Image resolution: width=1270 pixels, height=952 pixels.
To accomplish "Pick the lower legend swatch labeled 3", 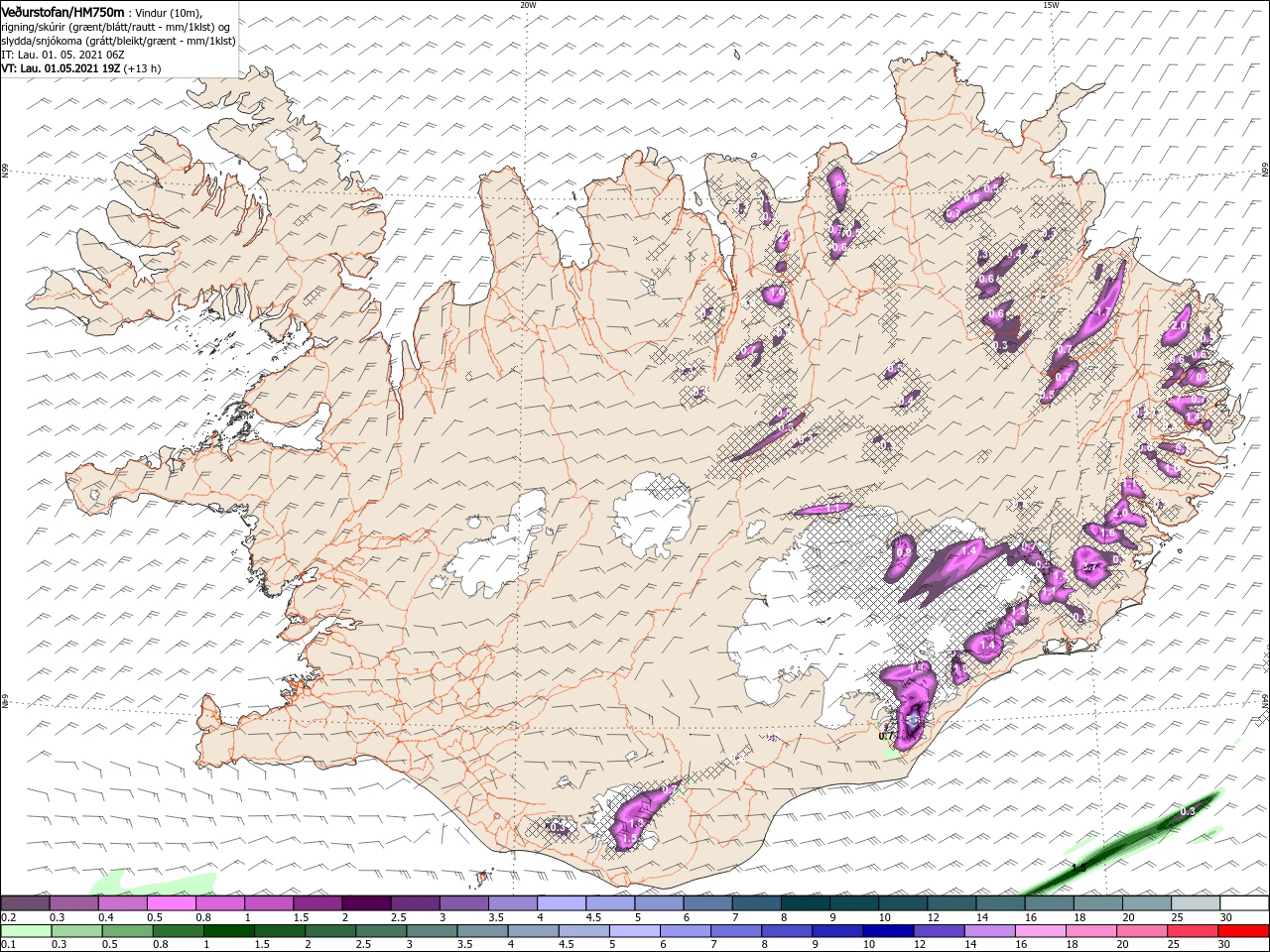I will (432, 931).
